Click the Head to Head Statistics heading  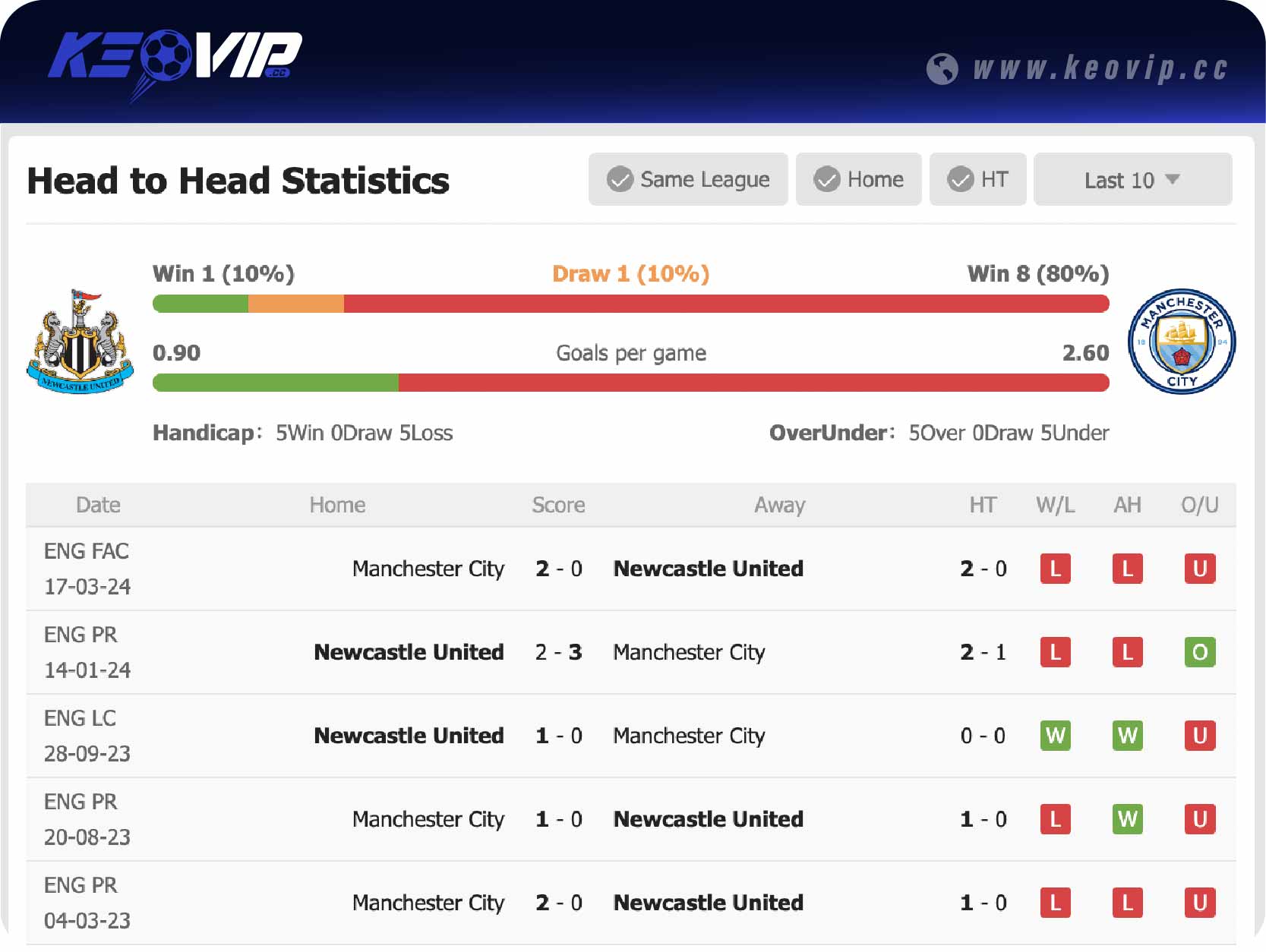coord(238,180)
